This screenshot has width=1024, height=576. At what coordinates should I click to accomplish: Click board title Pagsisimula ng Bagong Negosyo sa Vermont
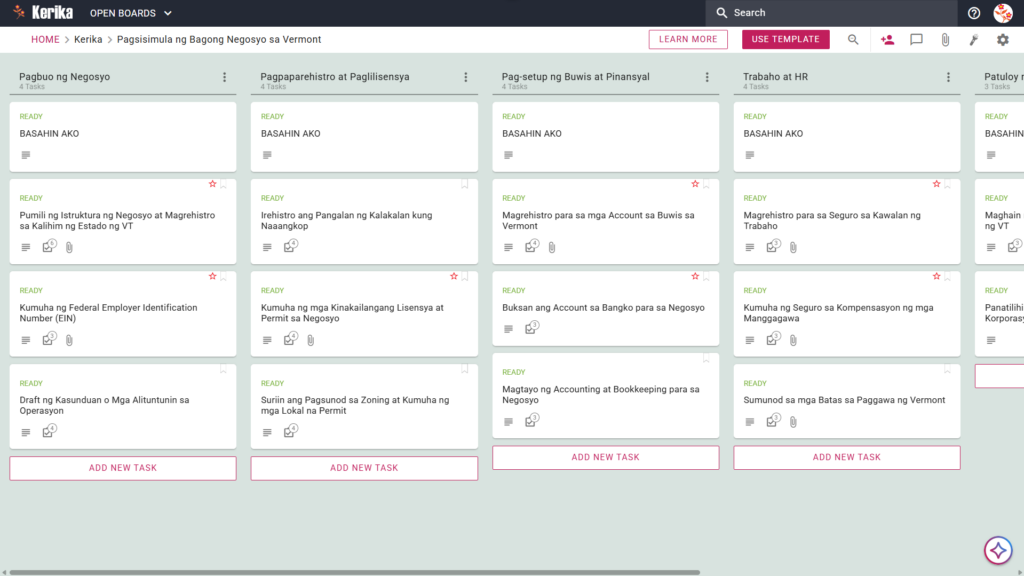coord(219,39)
